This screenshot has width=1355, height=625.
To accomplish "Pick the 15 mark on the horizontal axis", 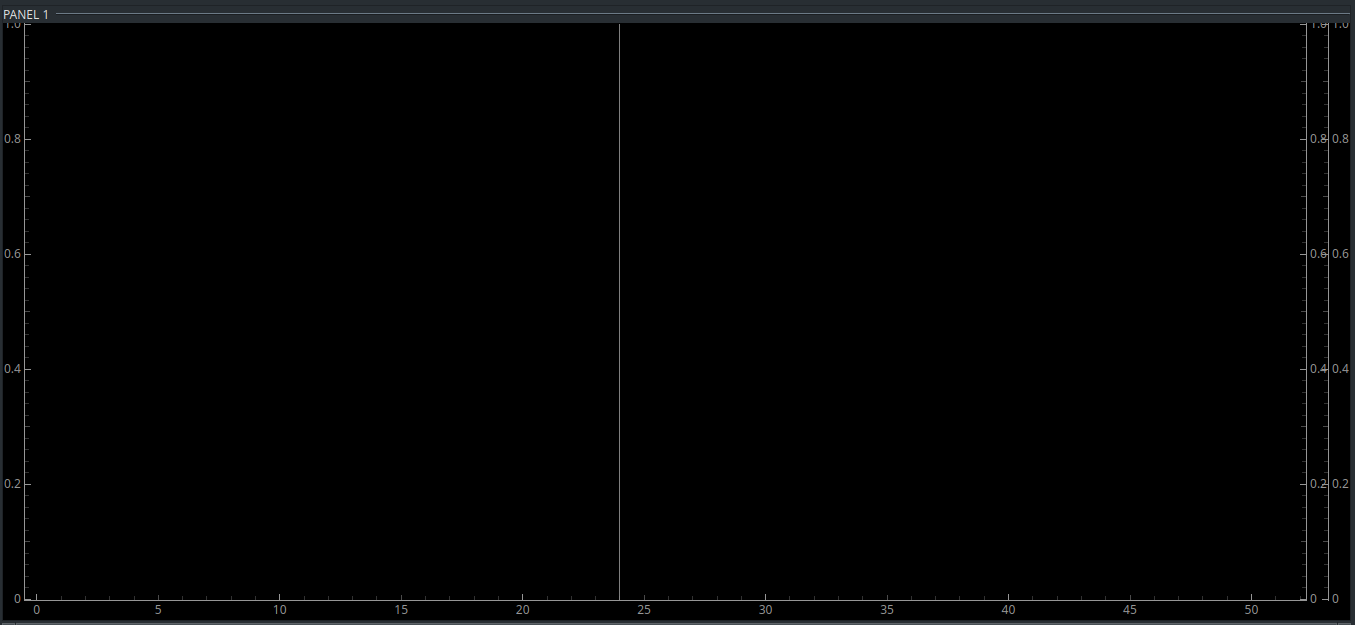I will [x=401, y=610].
